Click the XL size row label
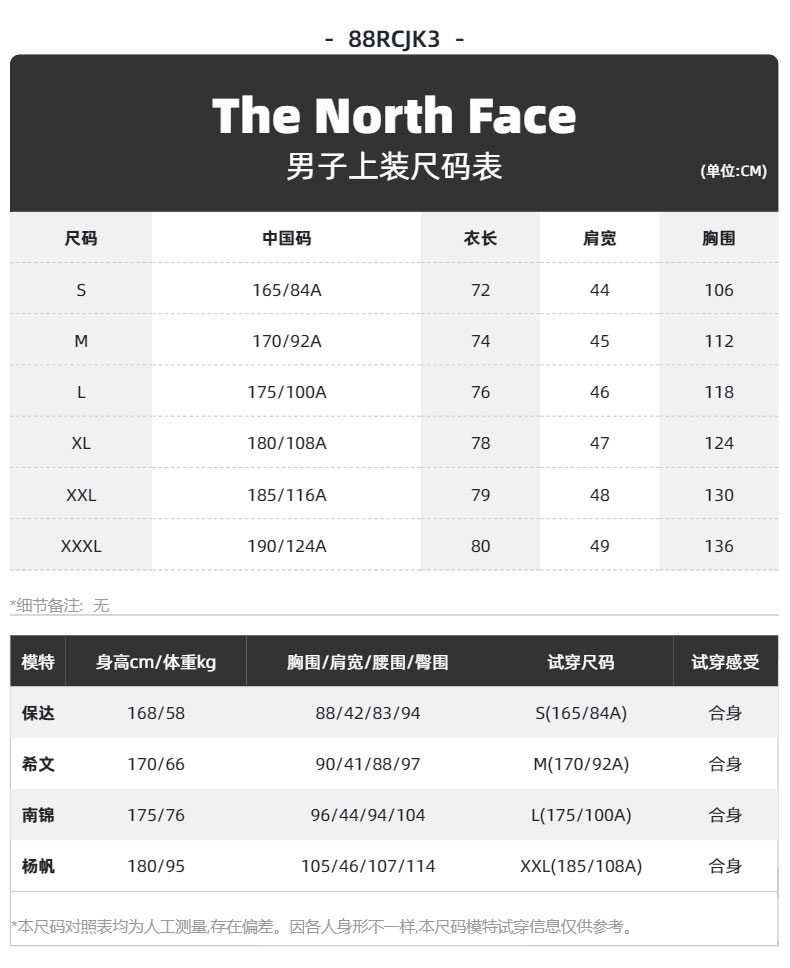 point(81,443)
